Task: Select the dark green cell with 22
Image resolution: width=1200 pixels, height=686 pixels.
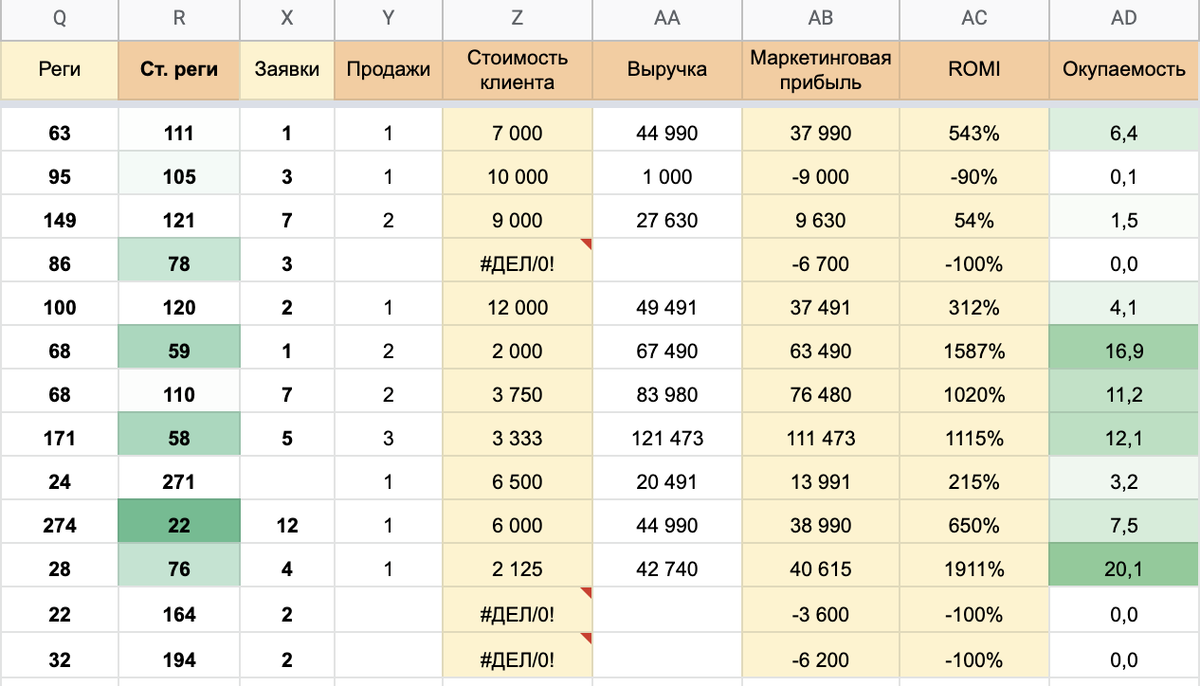Action: pos(179,525)
